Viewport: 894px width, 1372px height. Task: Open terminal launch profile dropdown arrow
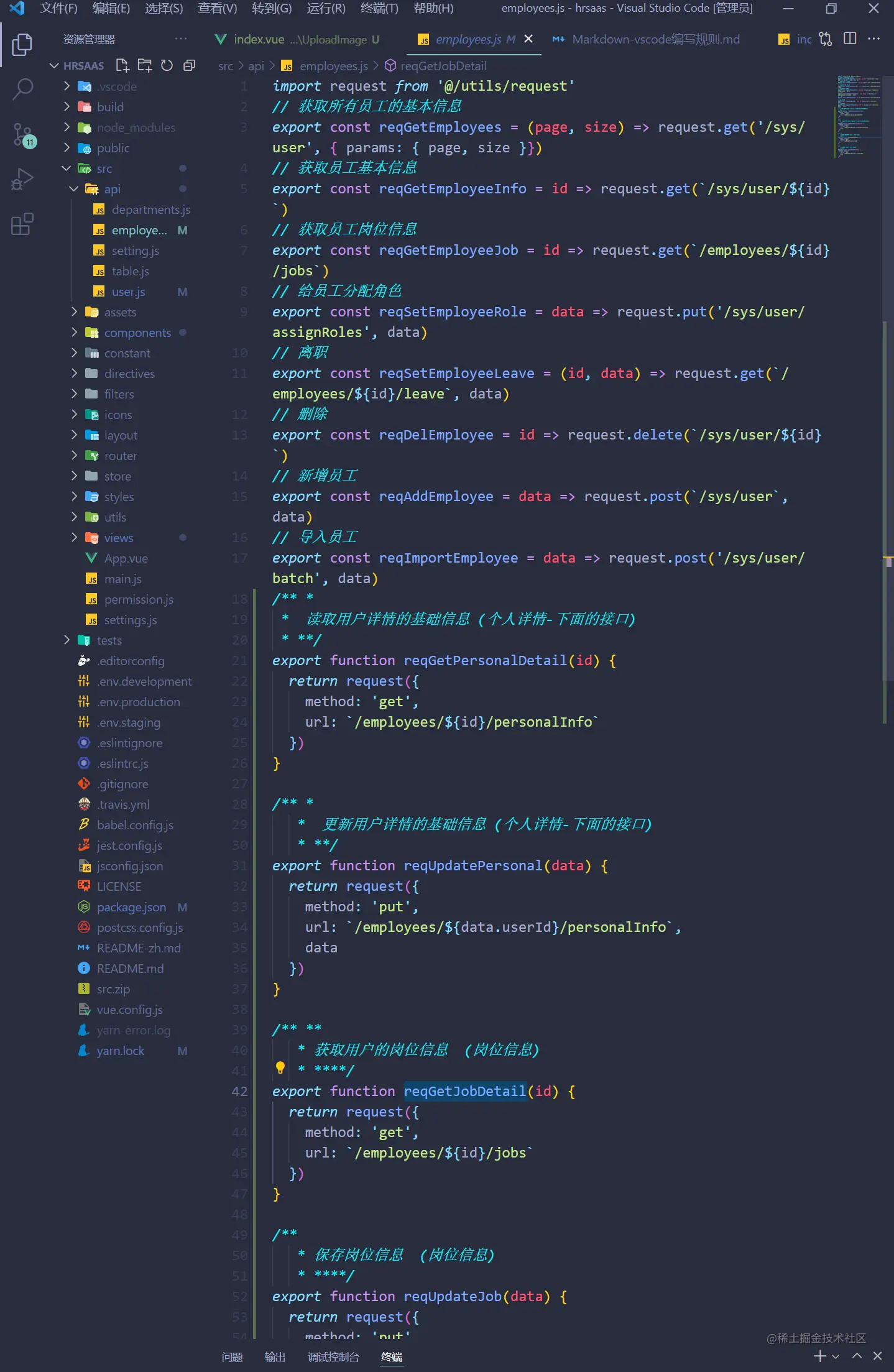(835, 1356)
